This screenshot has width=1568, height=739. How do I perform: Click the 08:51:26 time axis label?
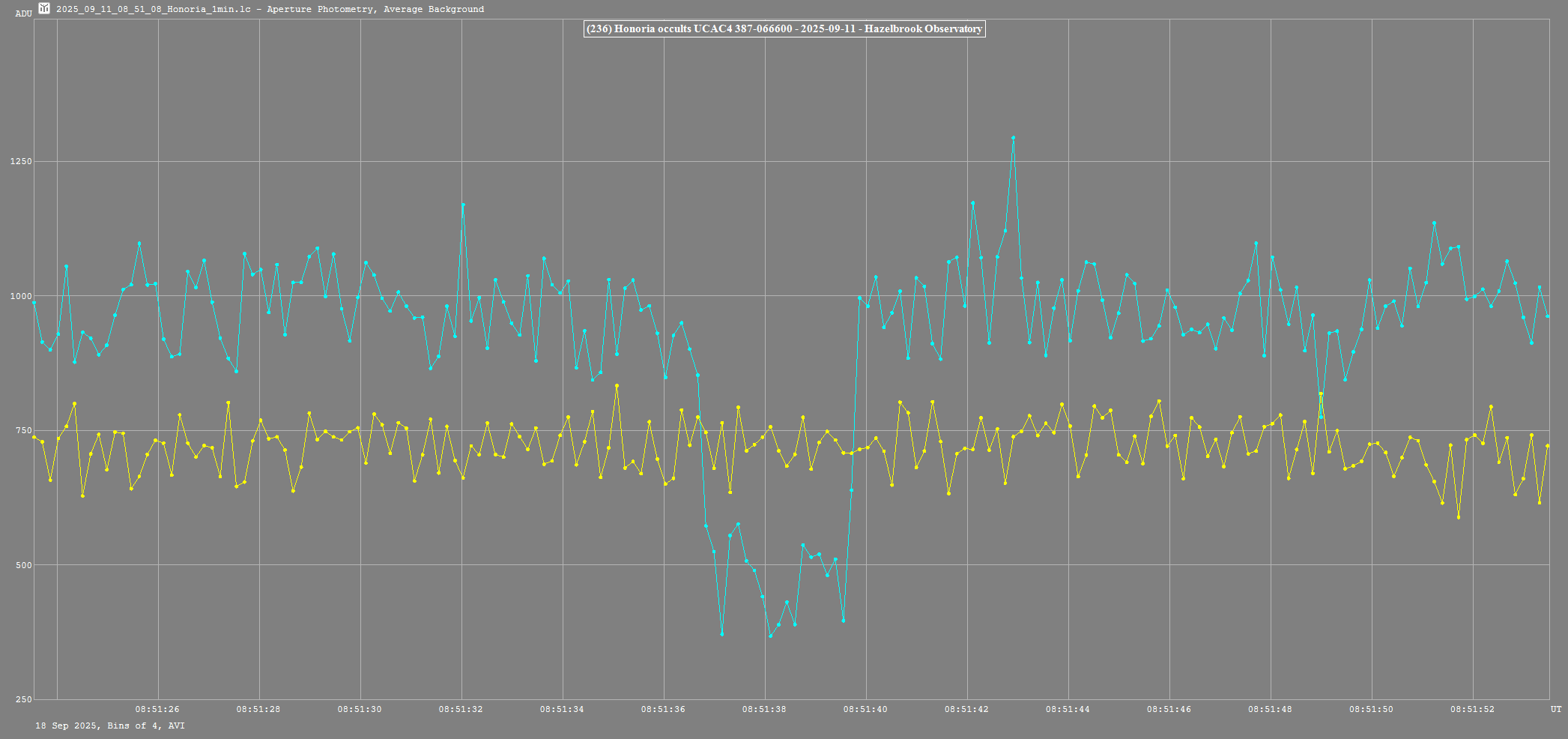(x=157, y=709)
